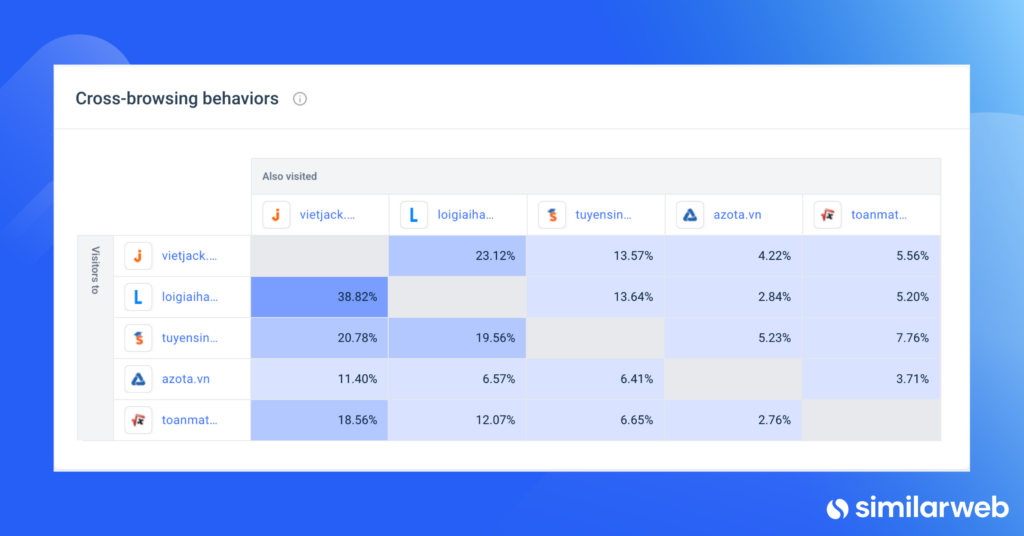This screenshot has width=1024, height=536.
Task: Click the loigiaiha favicon in column header
Action: [x=414, y=215]
